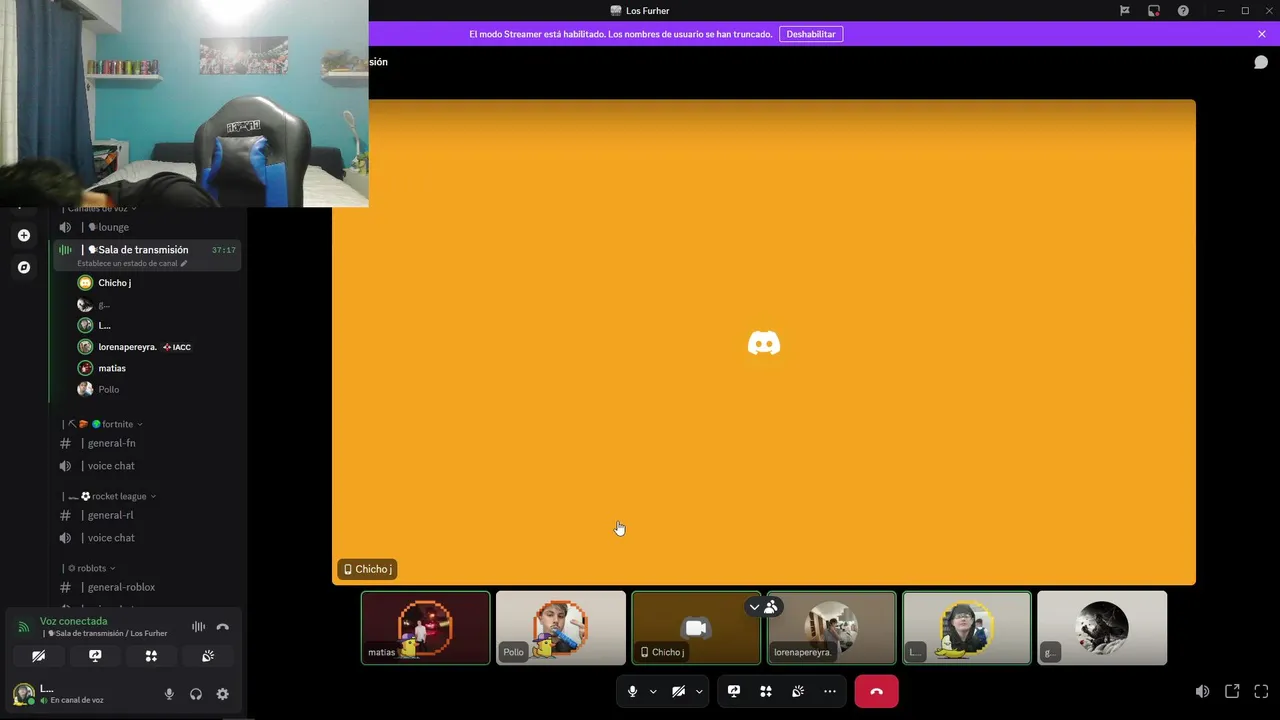Click the main orange Chicho j stream view
Image resolution: width=1280 pixels, height=720 pixels.
tap(764, 342)
